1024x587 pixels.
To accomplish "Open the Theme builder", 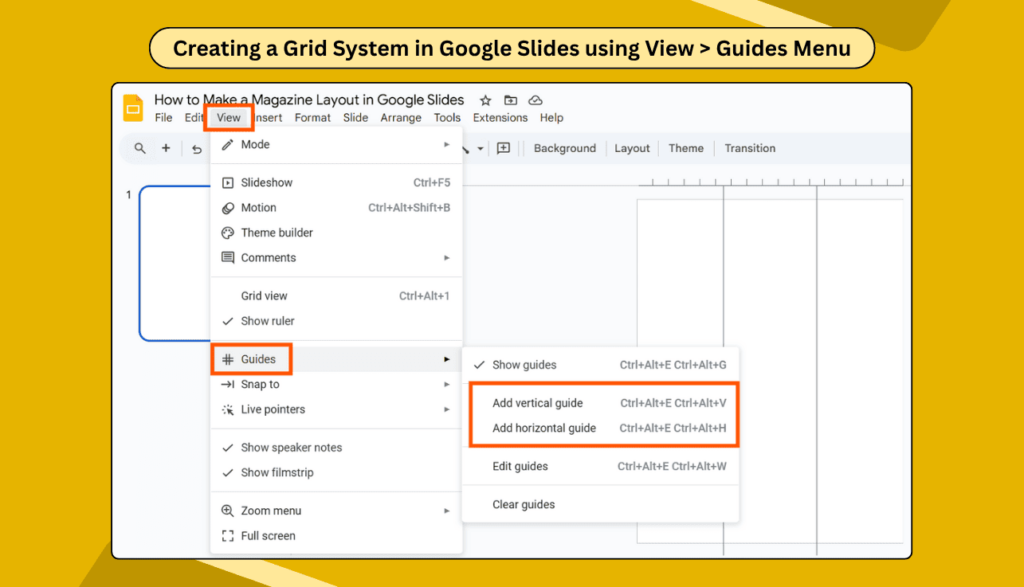I will click(x=268, y=232).
